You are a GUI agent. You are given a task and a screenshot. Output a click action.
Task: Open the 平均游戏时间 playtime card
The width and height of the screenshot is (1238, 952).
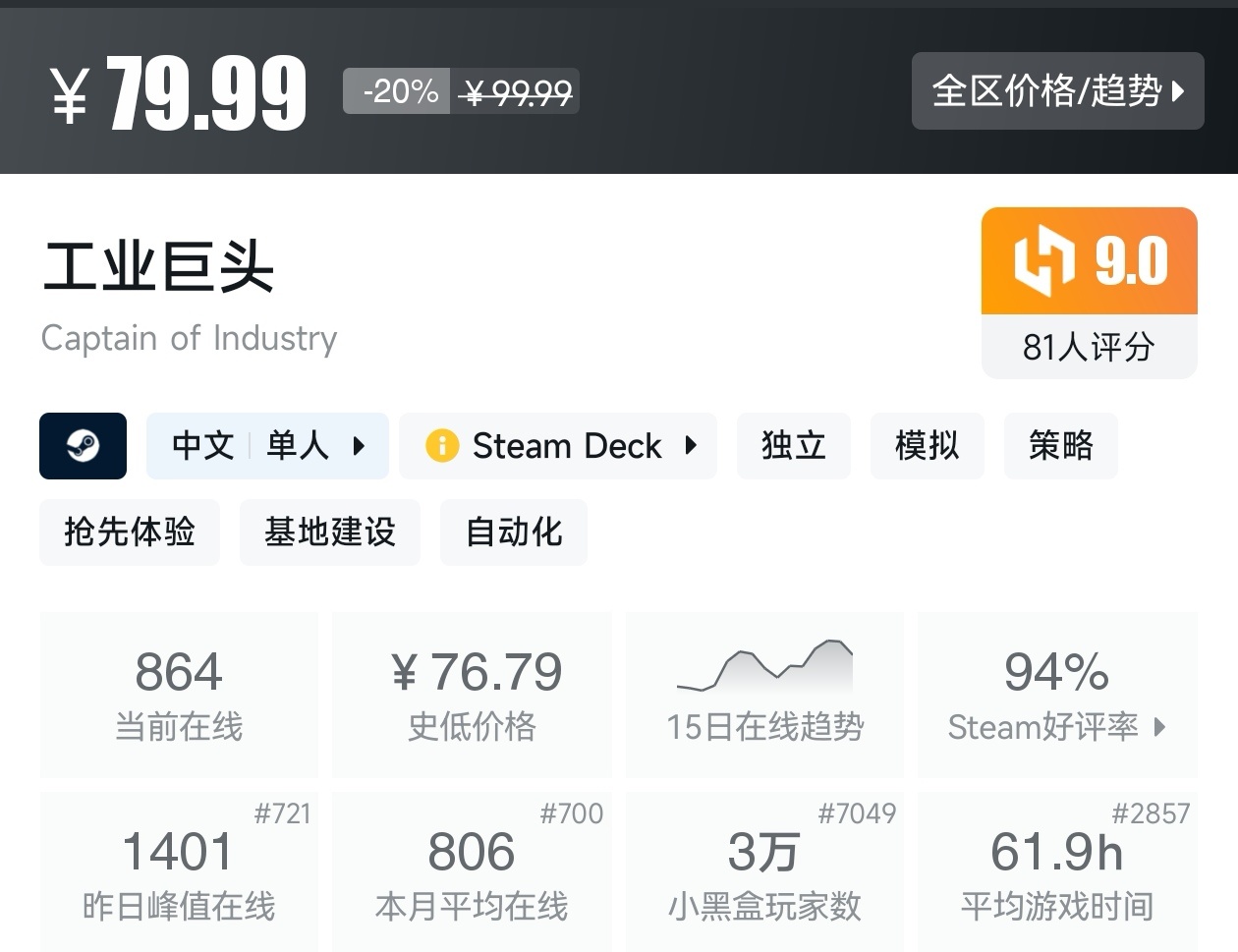(1057, 872)
